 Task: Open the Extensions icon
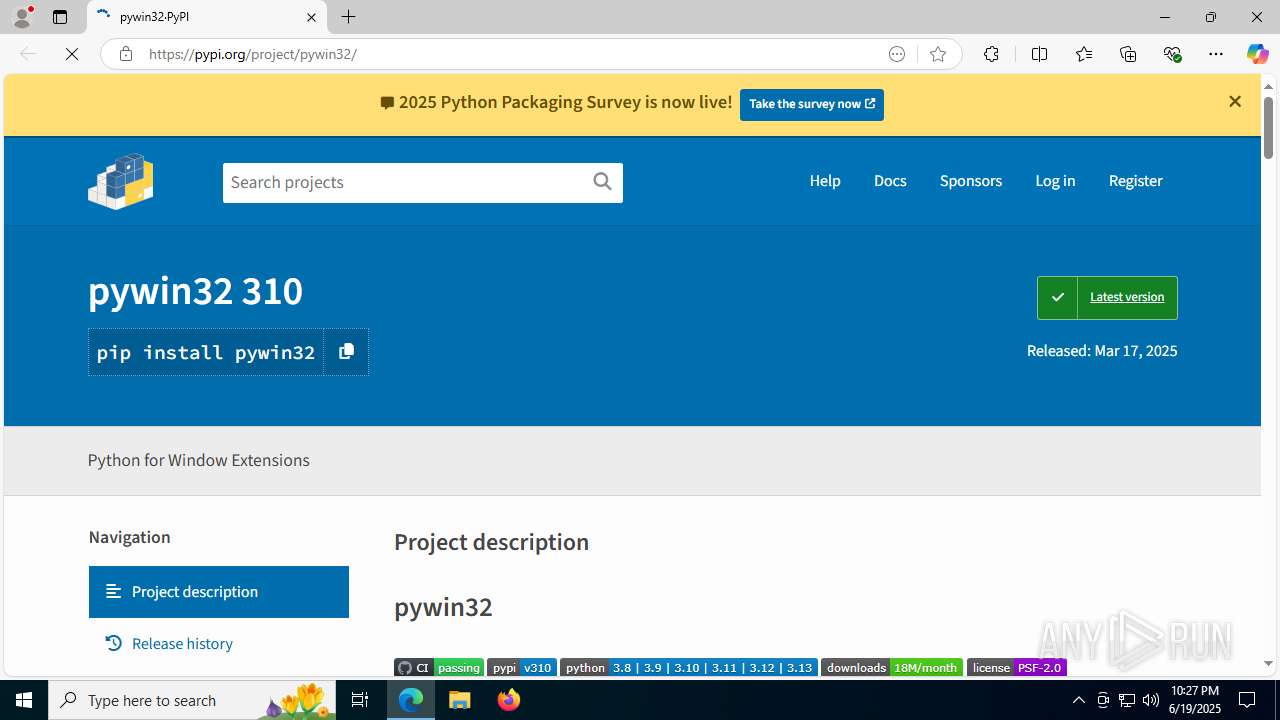pyautogui.click(x=991, y=54)
